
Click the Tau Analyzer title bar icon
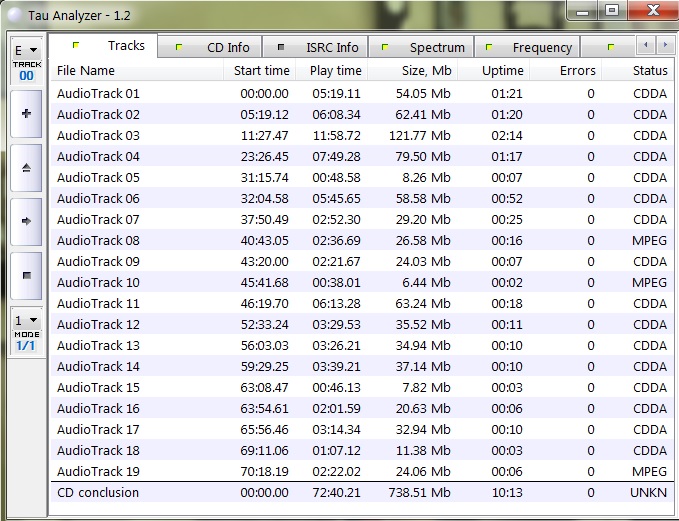[12, 16]
